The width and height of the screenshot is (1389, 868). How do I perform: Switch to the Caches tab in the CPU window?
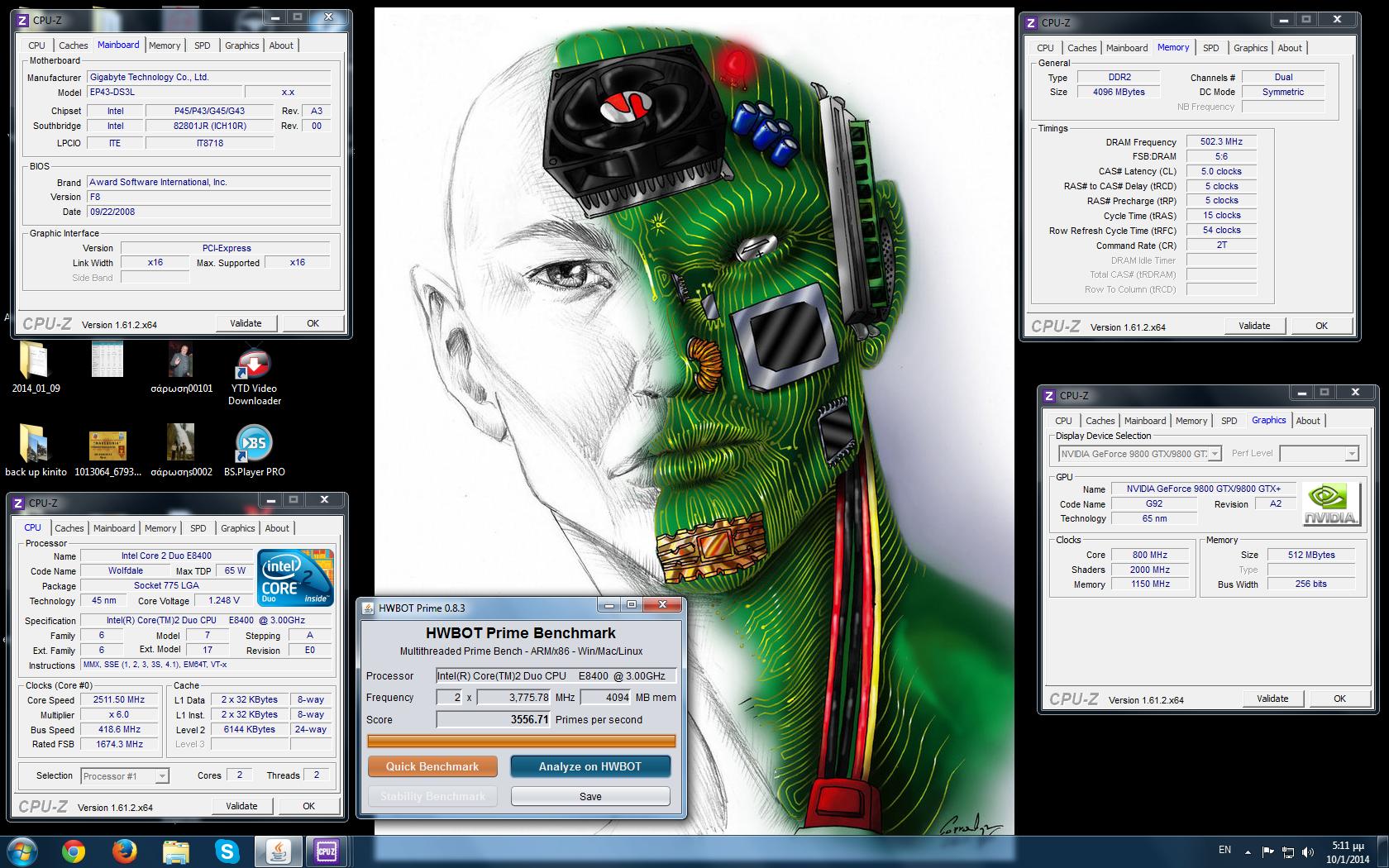click(x=69, y=528)
